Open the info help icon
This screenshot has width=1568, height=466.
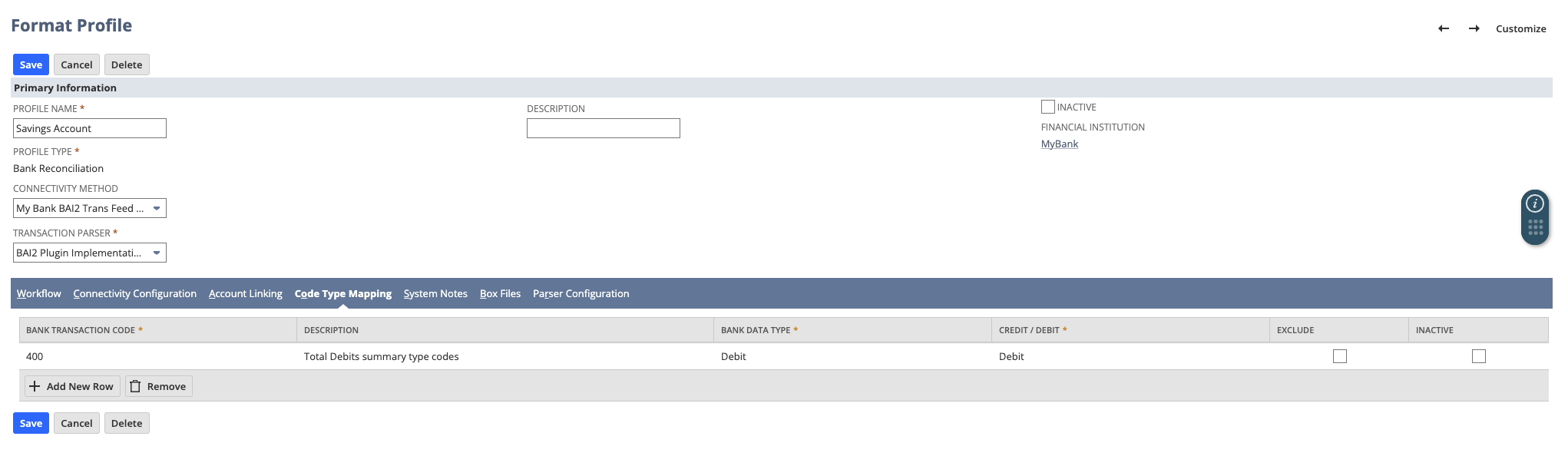click(x=1534, y=203)
